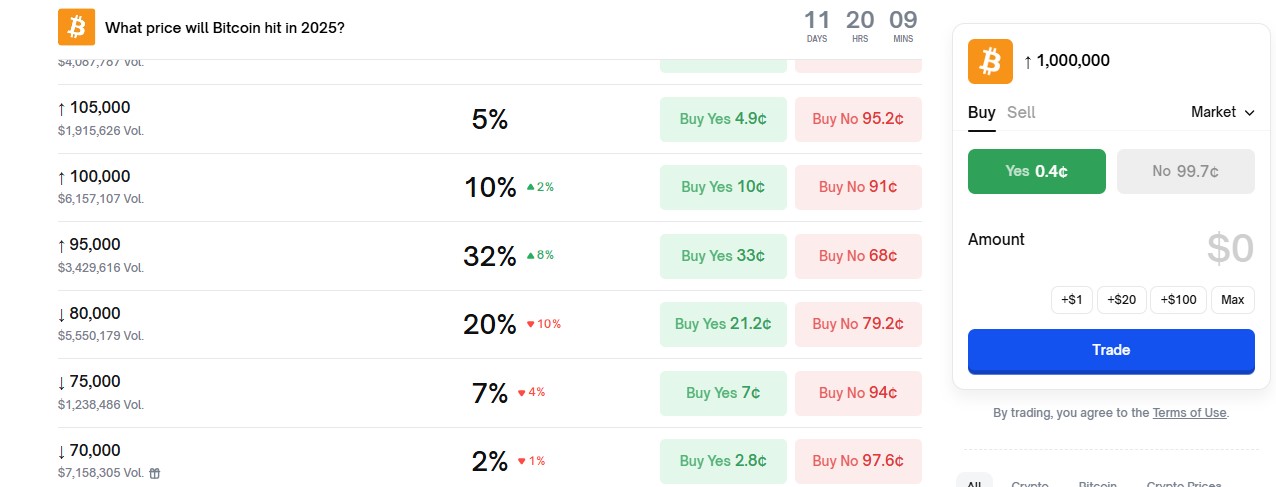The image size is (1276, 487).
Task: Click red down indicator on 75,000 row
Action: [x=522, y=392]
